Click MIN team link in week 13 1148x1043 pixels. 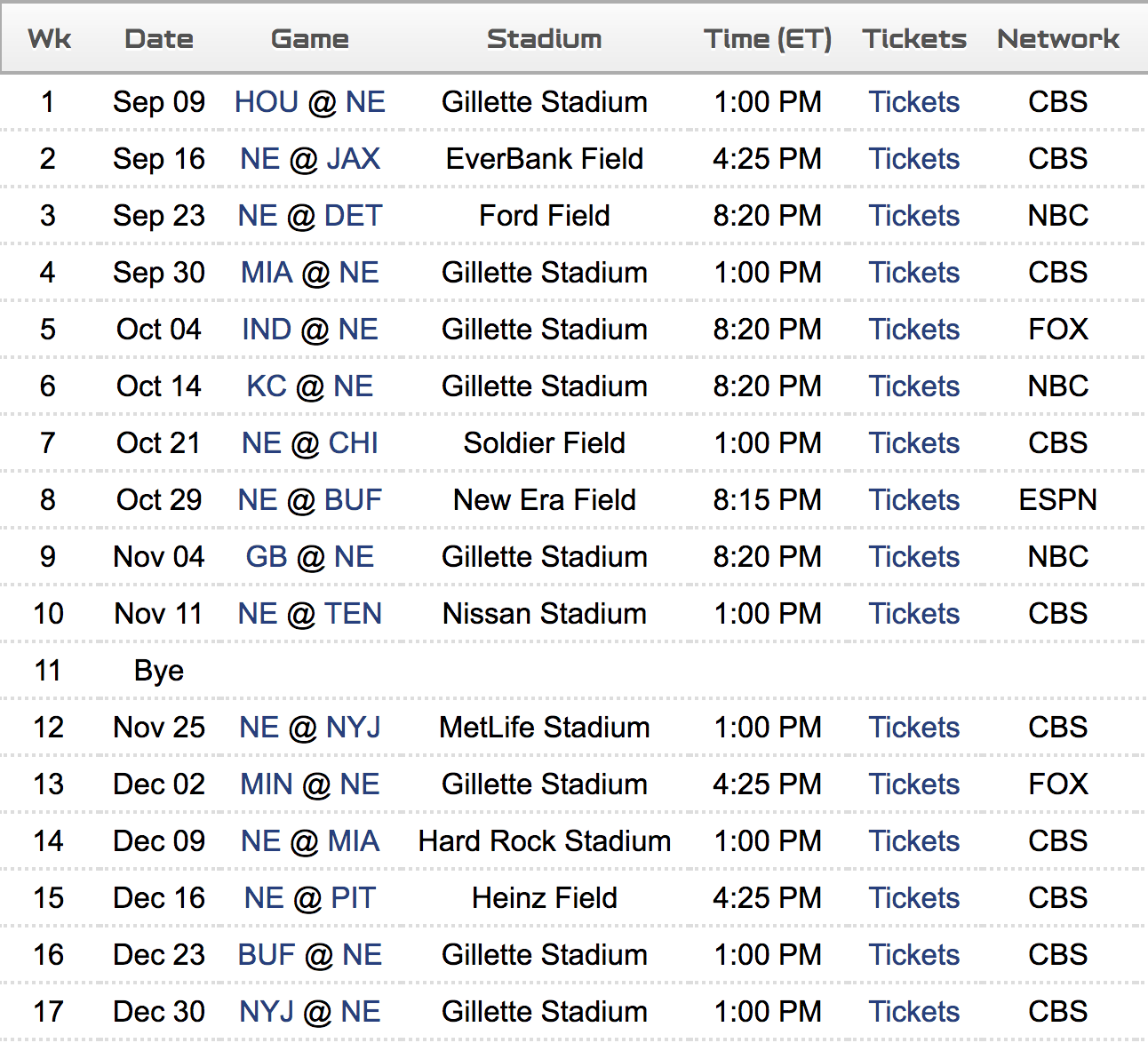pos(266,784)
